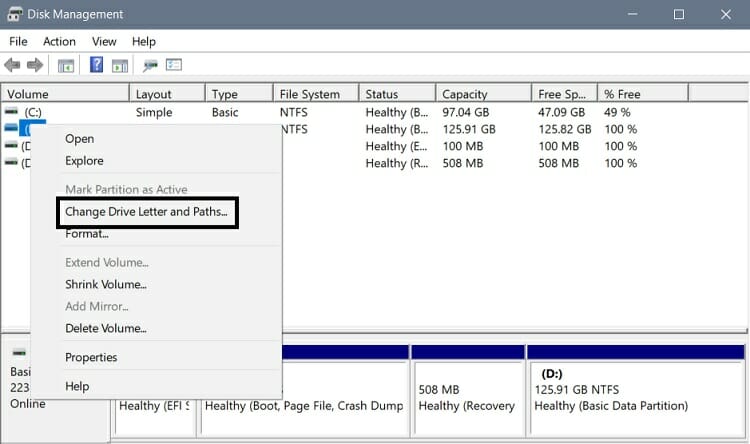Viewport: 750px width, 444px height.
Task: Click the Forward arrow toolbar icon
Action: coord(35,66)
